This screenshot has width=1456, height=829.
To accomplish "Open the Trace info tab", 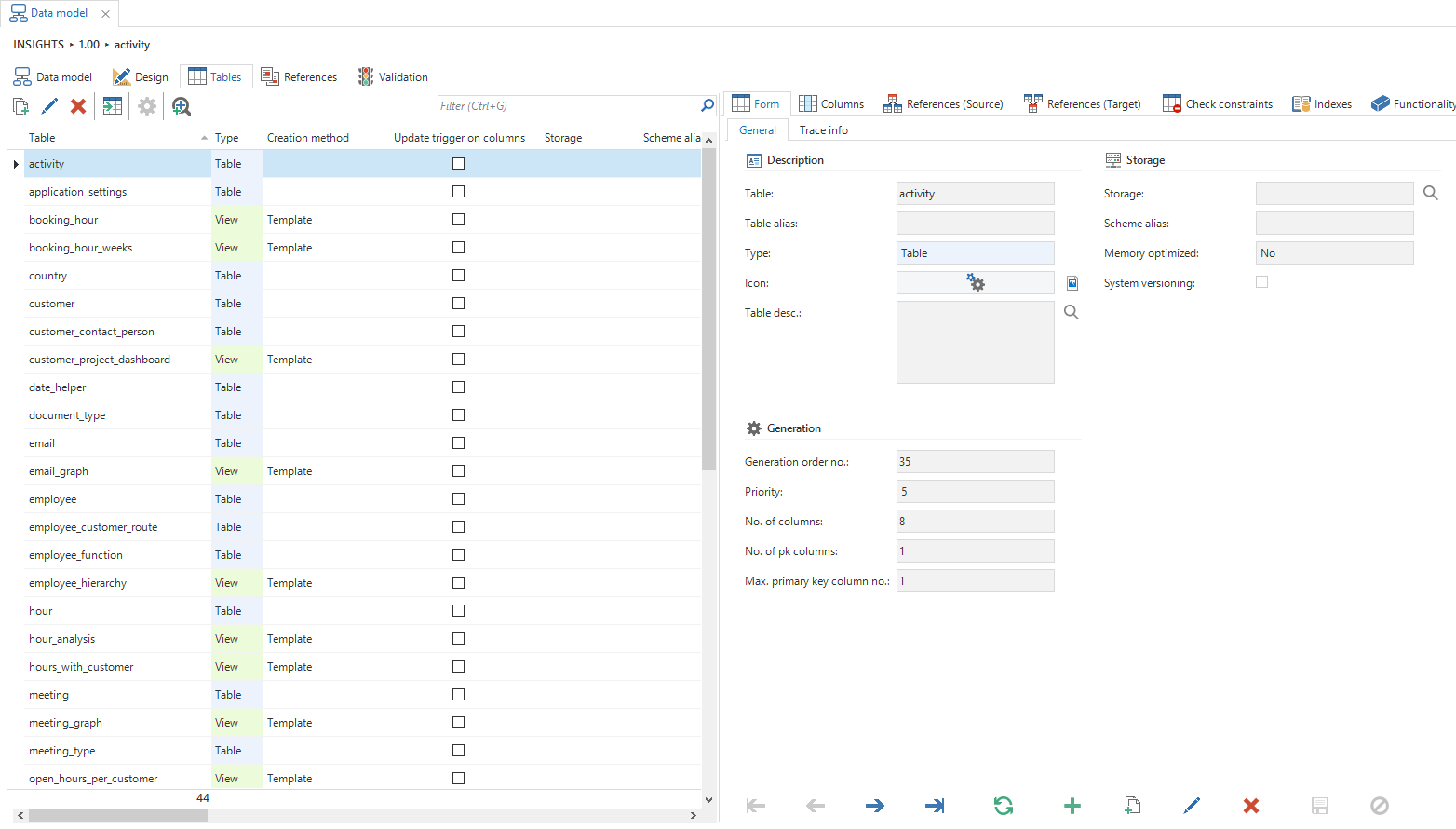I will (823, 130).
